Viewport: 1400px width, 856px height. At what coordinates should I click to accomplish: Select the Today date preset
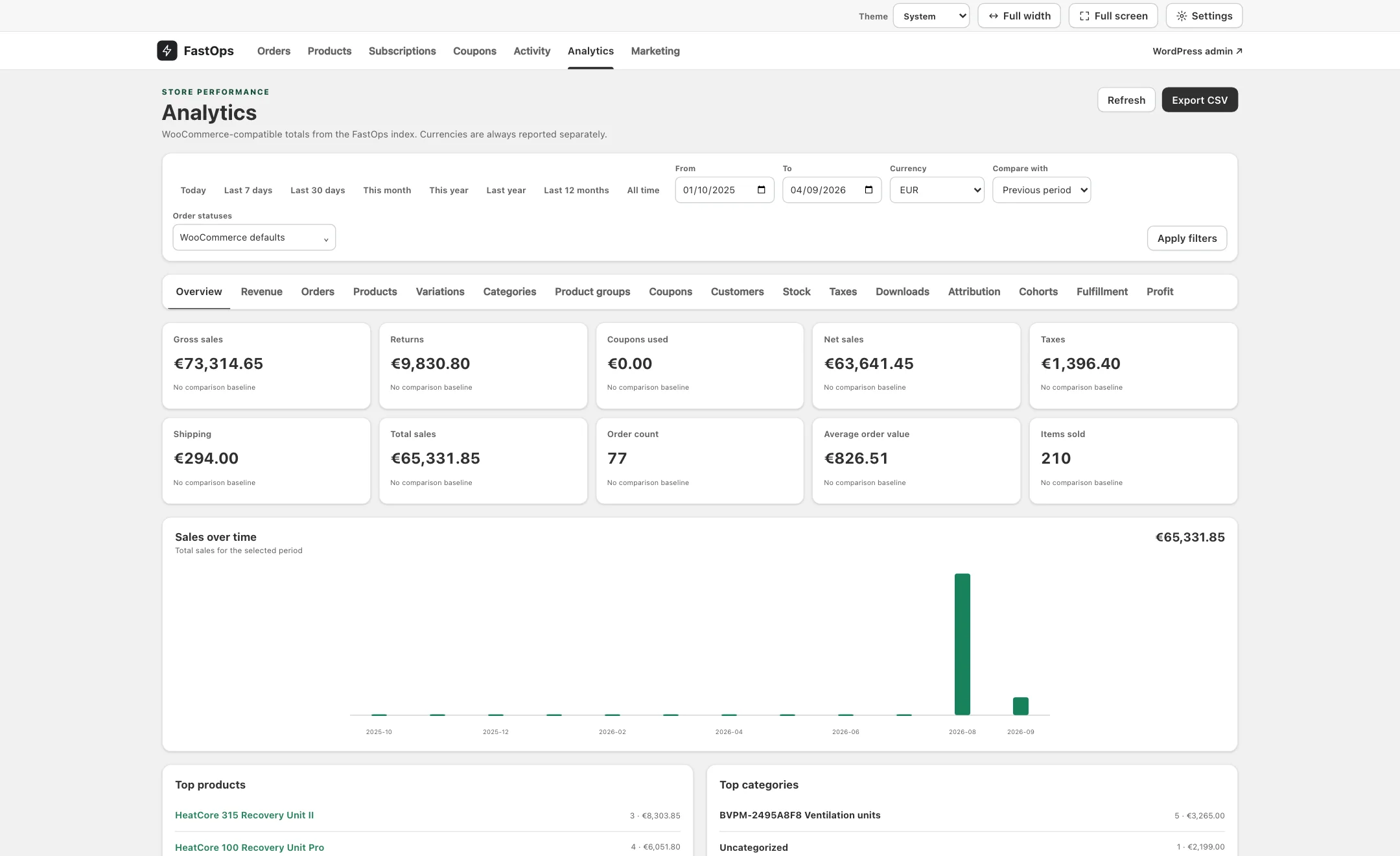coord(193,190)
